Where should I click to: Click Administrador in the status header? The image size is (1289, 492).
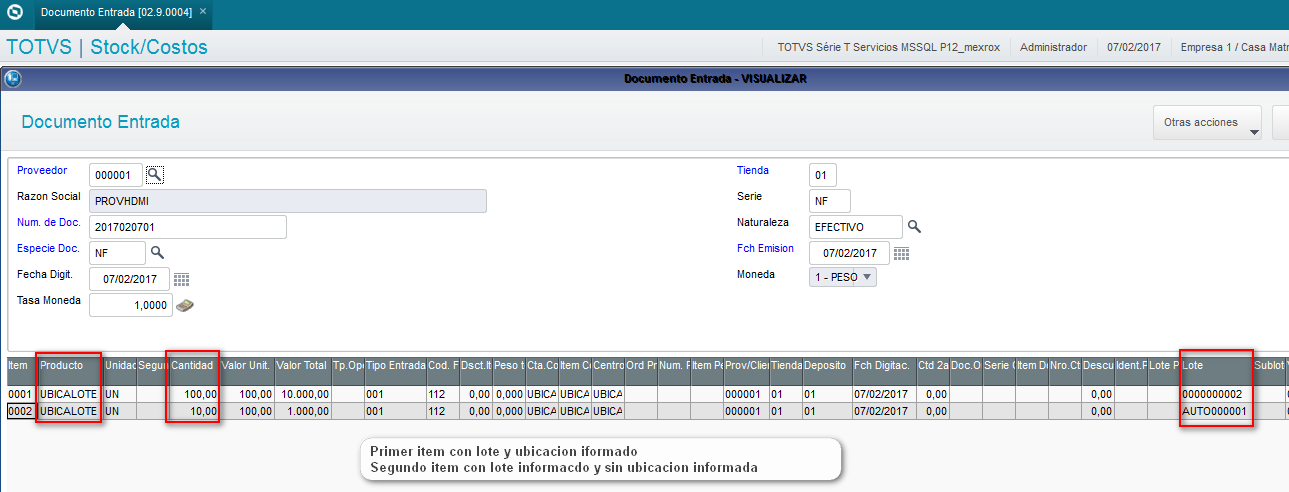click(x=1053, y=47)
